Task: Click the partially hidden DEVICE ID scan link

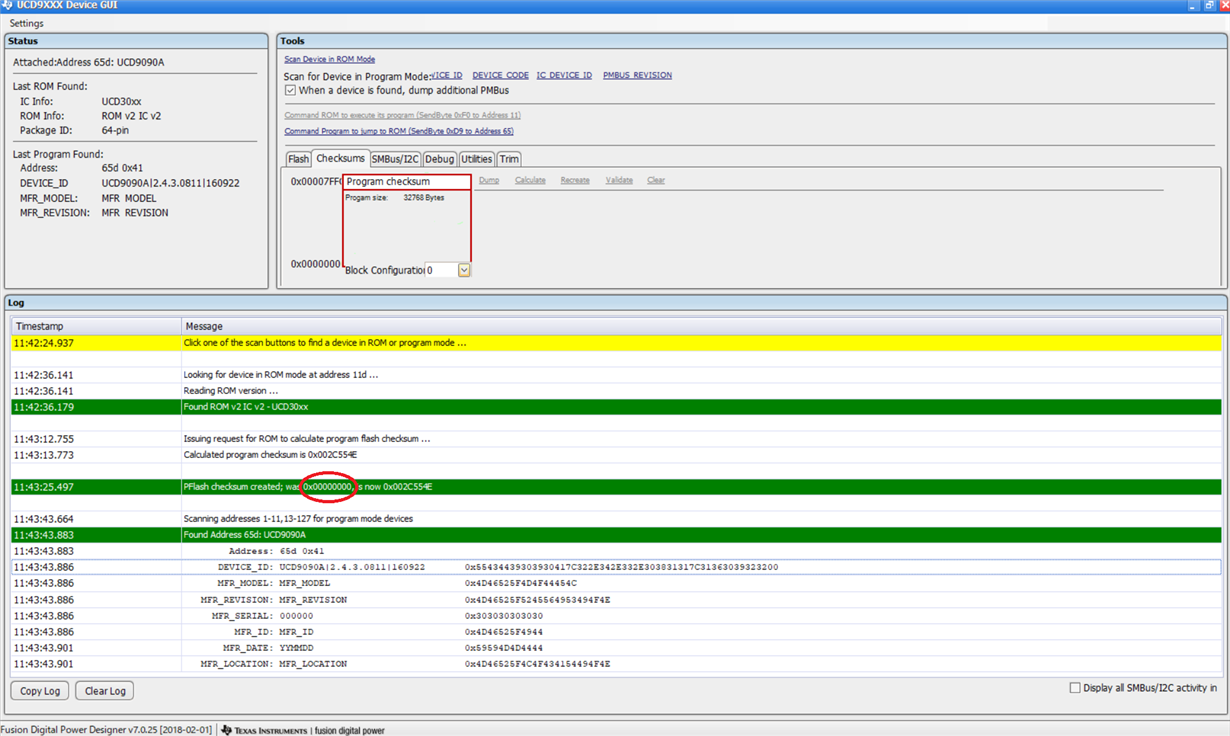Action: 447,75
